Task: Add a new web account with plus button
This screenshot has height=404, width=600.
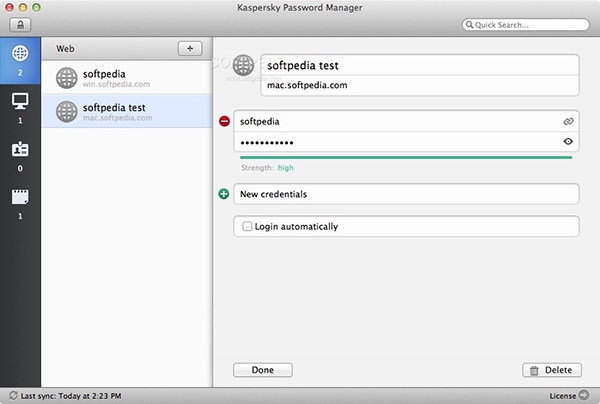Action: [190, 49]
